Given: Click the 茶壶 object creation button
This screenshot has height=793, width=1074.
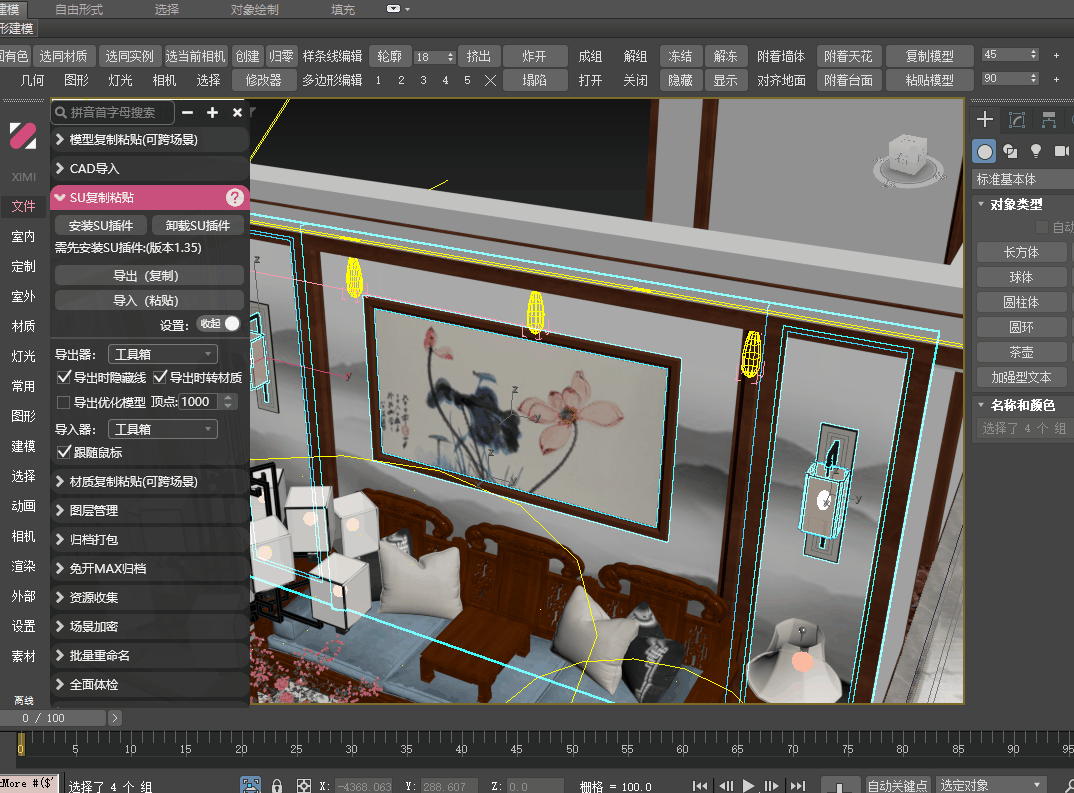Looking at the screenshot, I should [x=1021, y=352].
